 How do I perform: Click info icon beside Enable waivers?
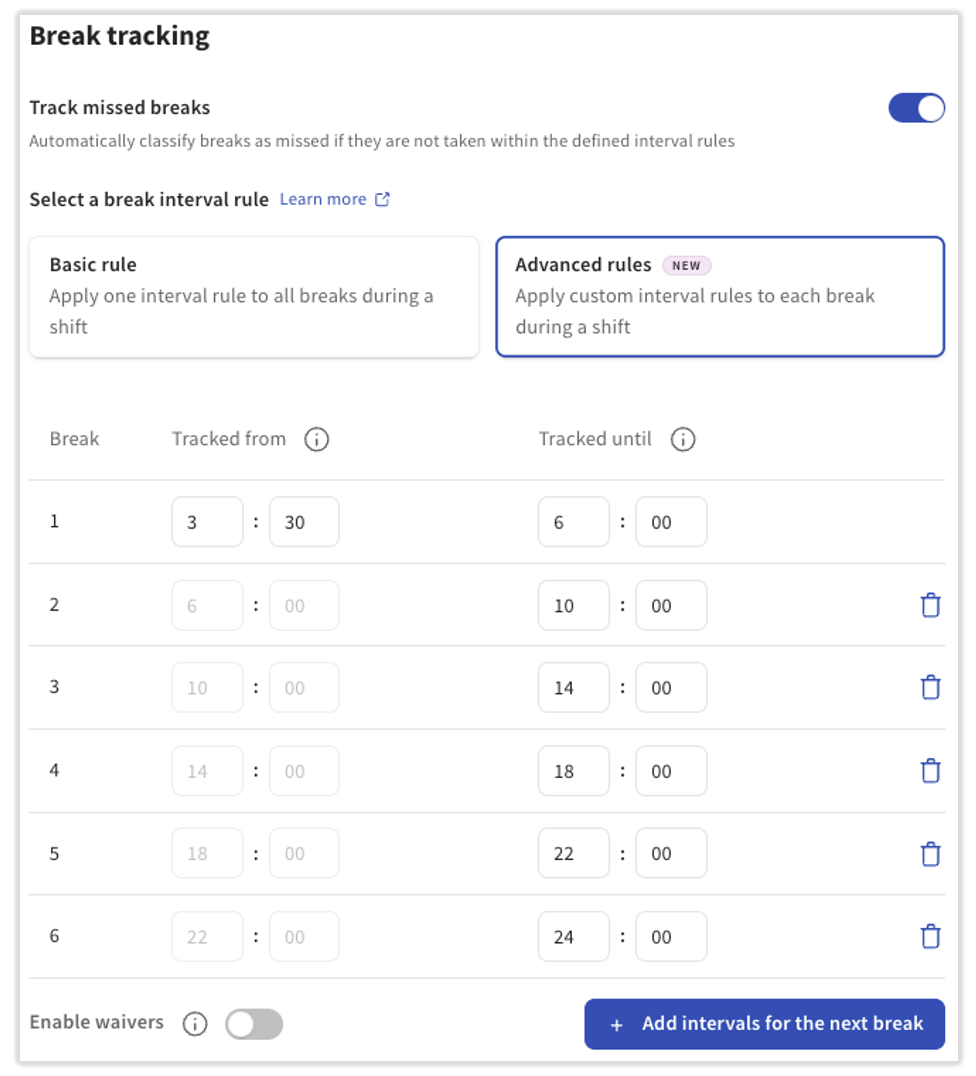(x=195, y=1024)
